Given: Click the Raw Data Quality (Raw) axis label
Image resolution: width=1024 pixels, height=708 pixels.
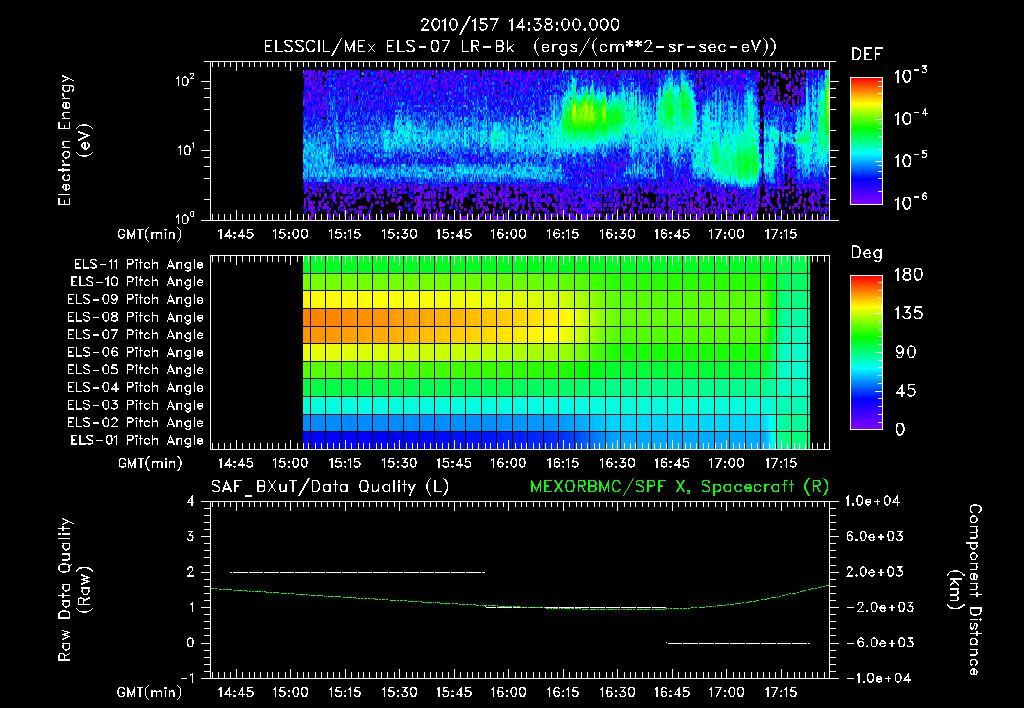Looking at the screenshot, I should coord(74,590).
